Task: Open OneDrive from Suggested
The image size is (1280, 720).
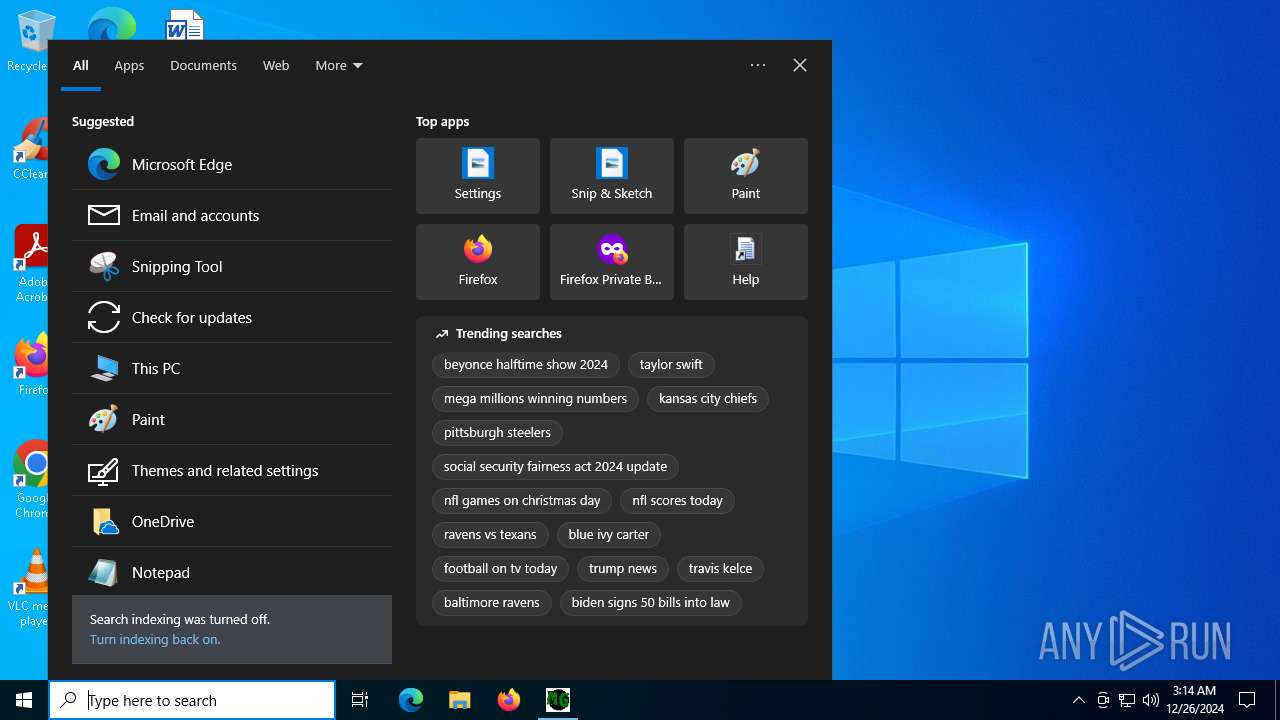Action: click(232, 521)
